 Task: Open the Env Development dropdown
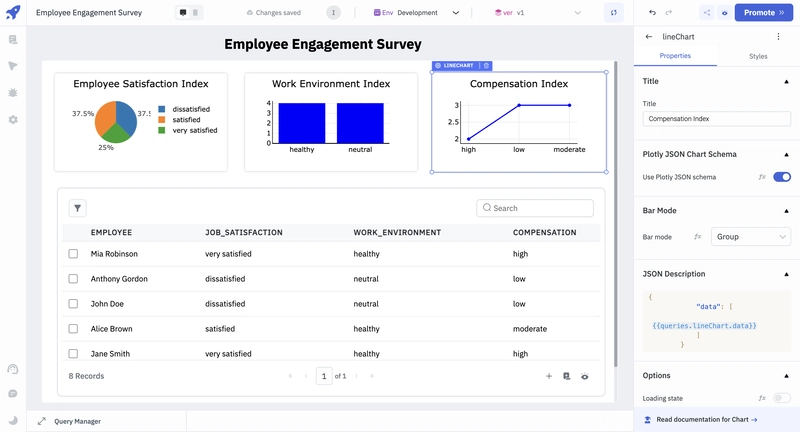tap(416, 13)
